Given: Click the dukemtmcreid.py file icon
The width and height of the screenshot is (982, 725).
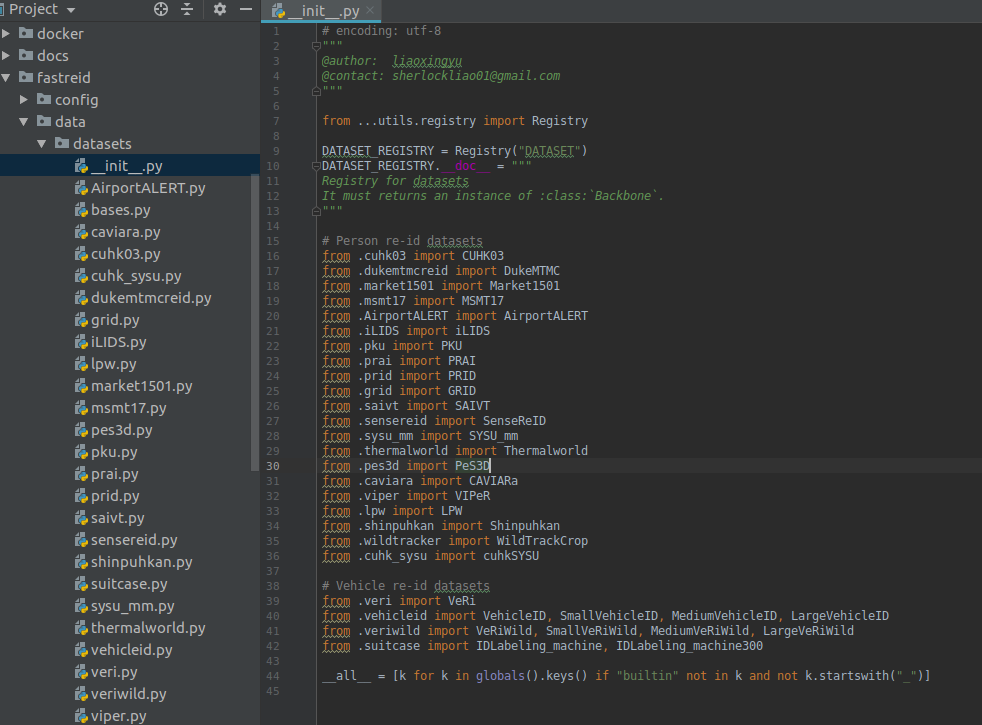Looking at the screenshot, I should (x=81, y=297).
